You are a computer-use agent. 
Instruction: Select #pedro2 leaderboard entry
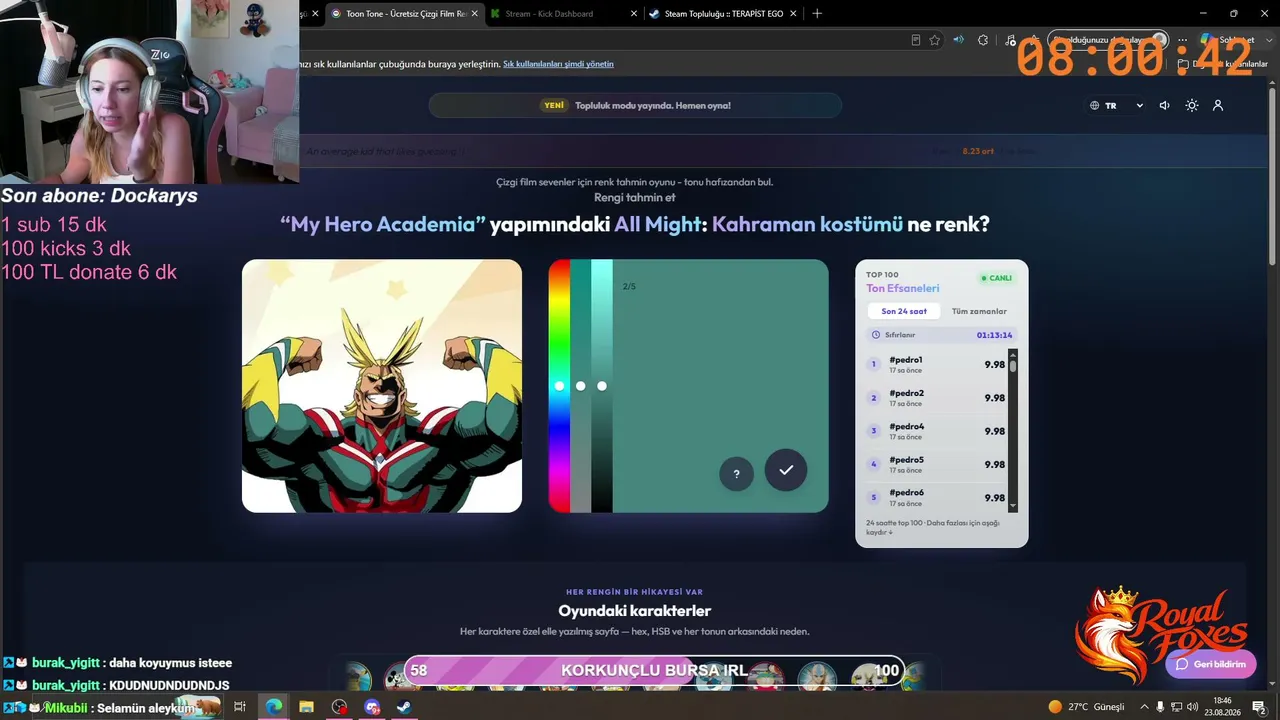click(x=936, y=398)
